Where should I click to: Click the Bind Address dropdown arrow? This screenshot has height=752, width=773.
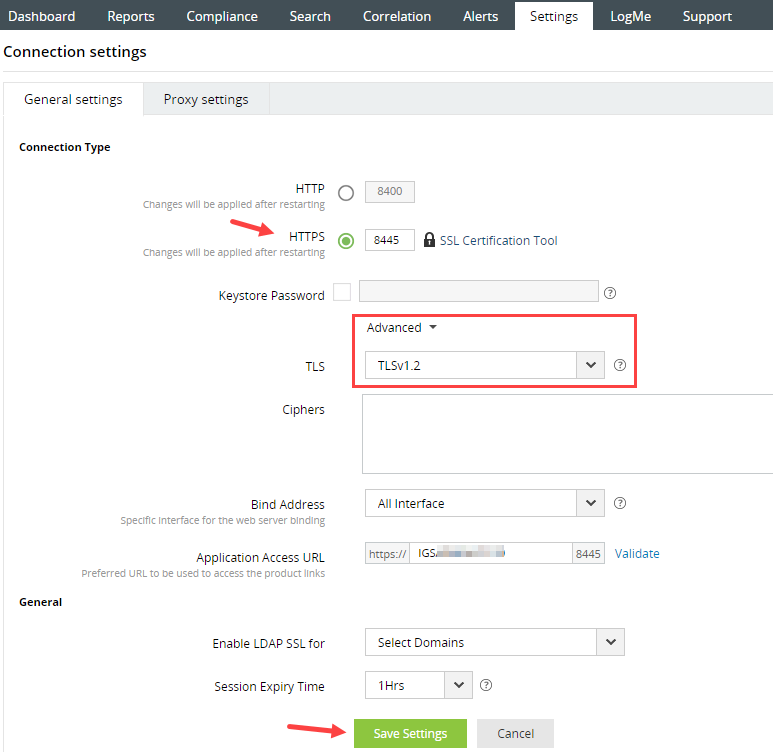(591, 503)
